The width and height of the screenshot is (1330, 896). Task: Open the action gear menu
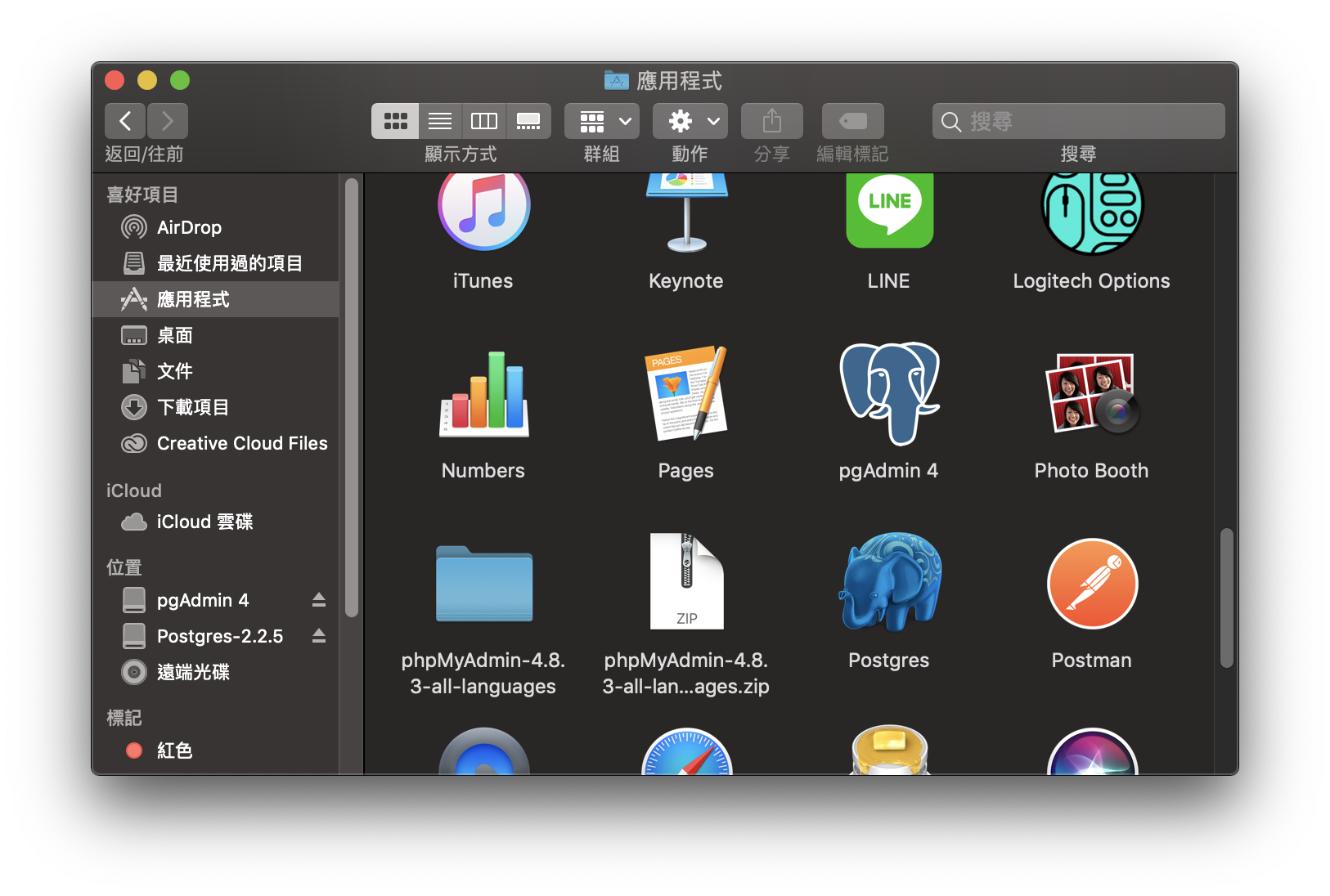tap(690, 121)
